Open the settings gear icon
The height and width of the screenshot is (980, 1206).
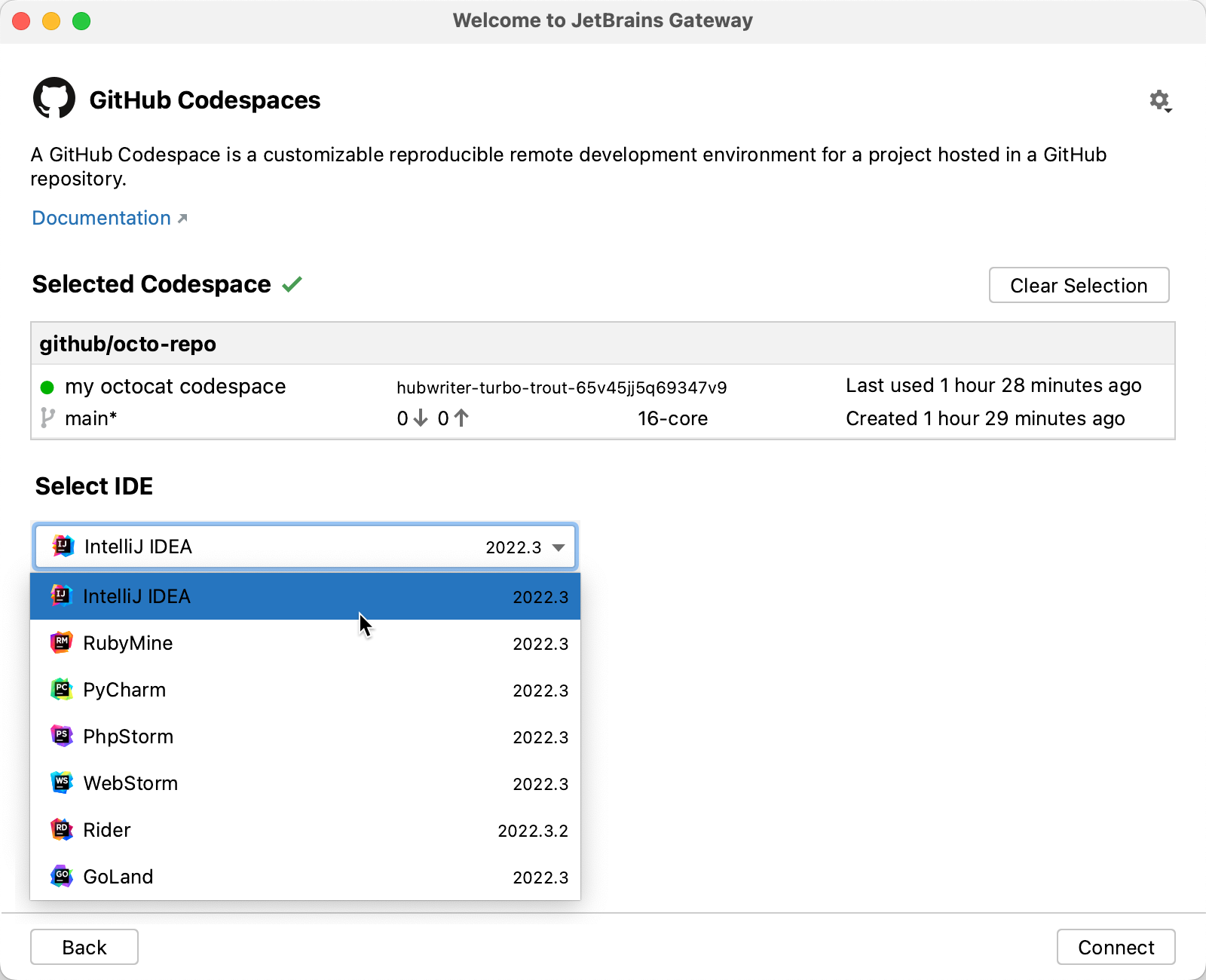(x=1159, y=98)
